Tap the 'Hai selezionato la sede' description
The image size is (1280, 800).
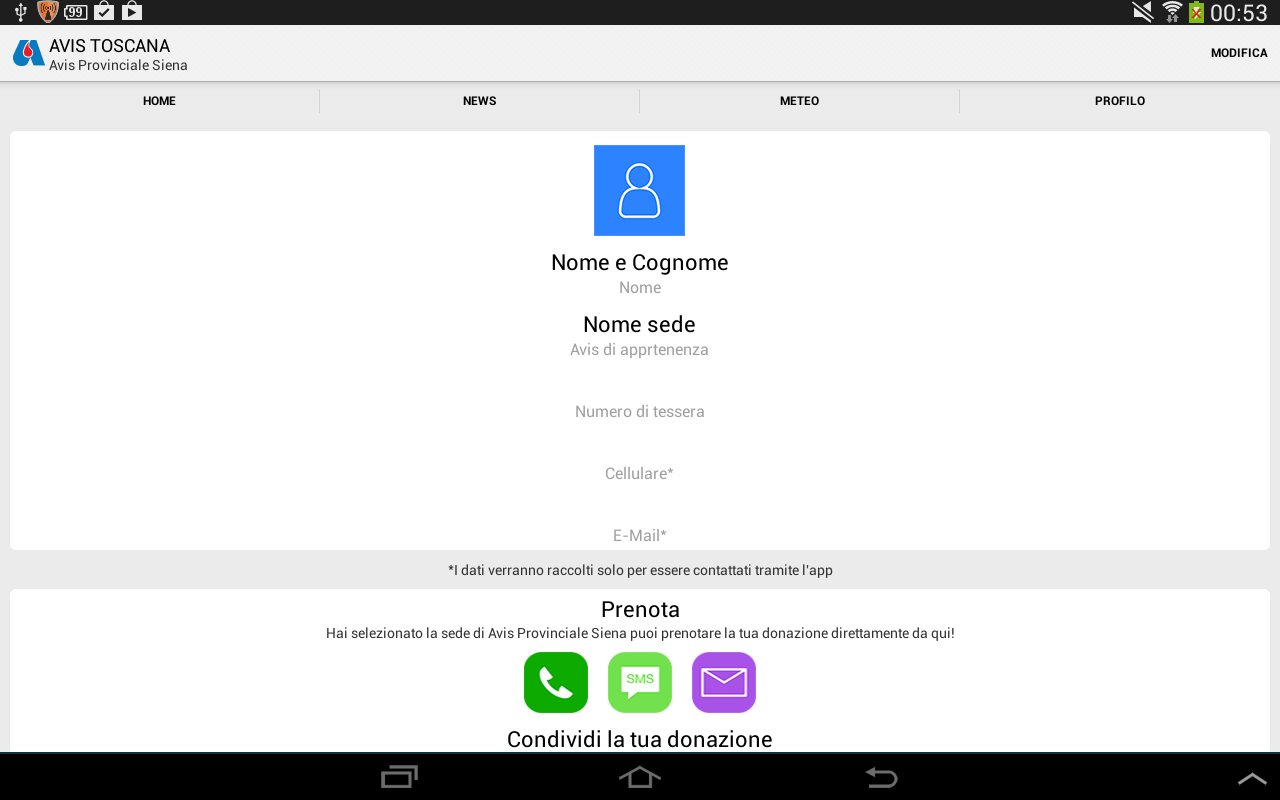(640, 633)
